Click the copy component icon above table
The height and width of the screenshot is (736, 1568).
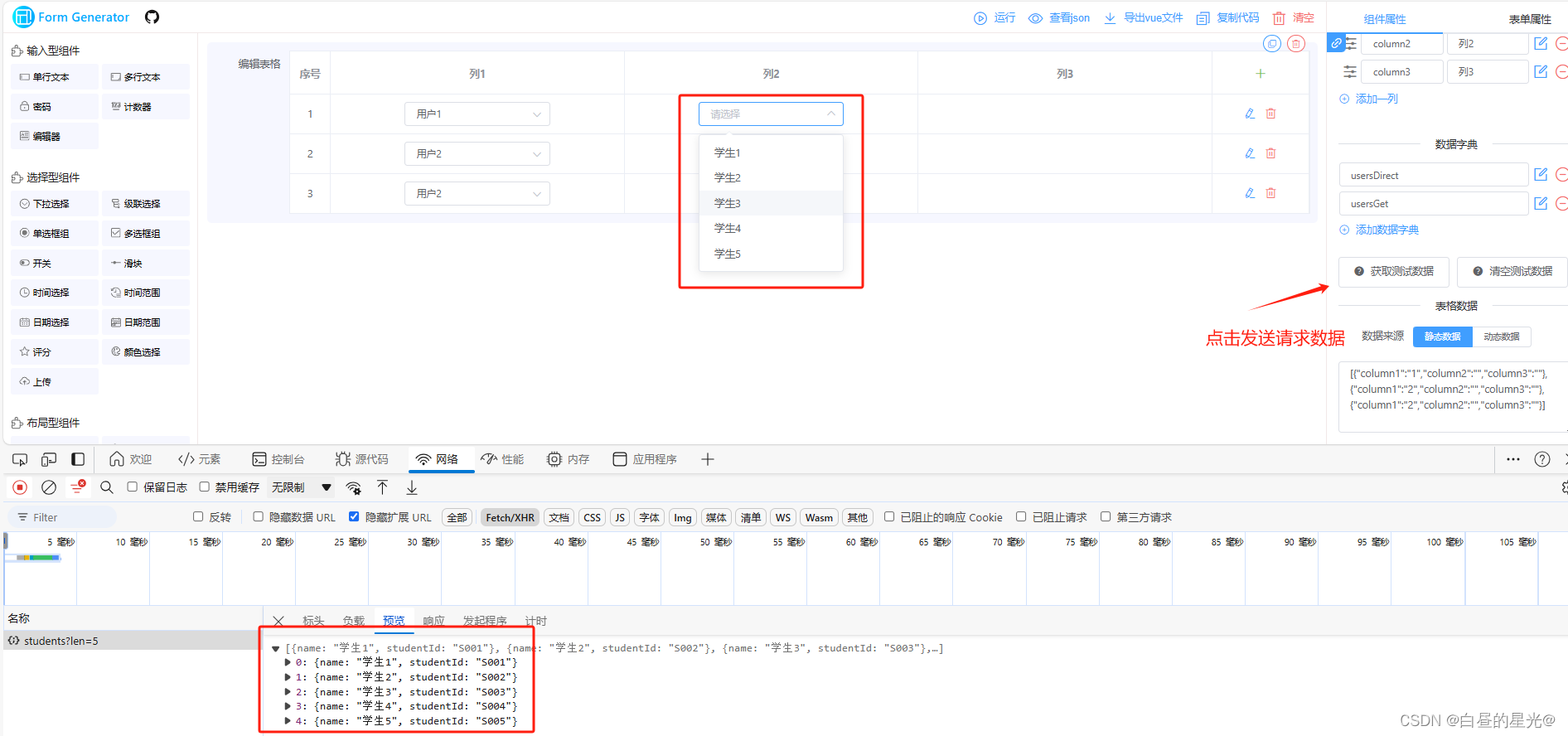(1272, 44)
